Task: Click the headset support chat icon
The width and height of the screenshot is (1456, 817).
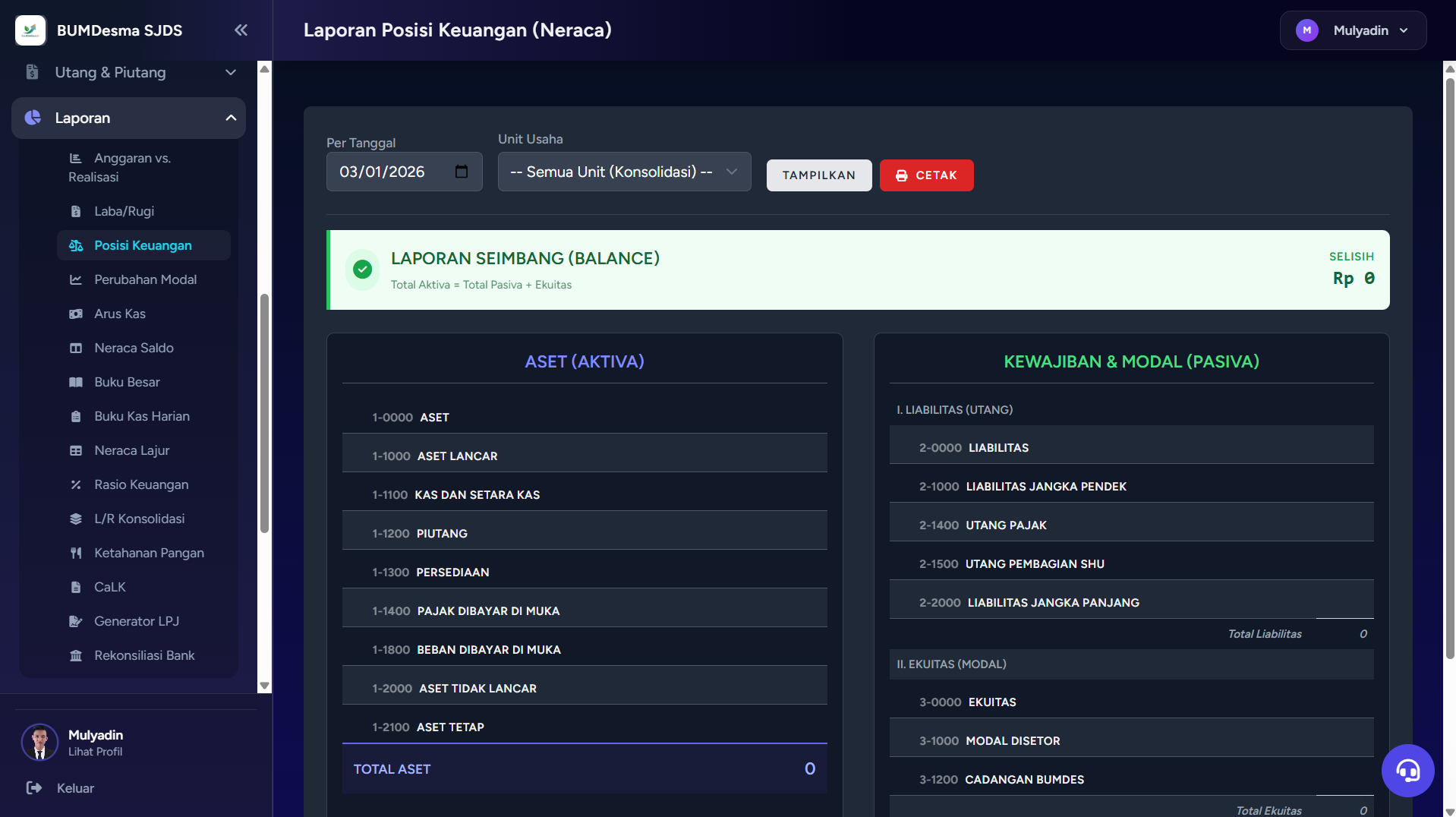Action: pyautogui.click(x=1407, y=771)
